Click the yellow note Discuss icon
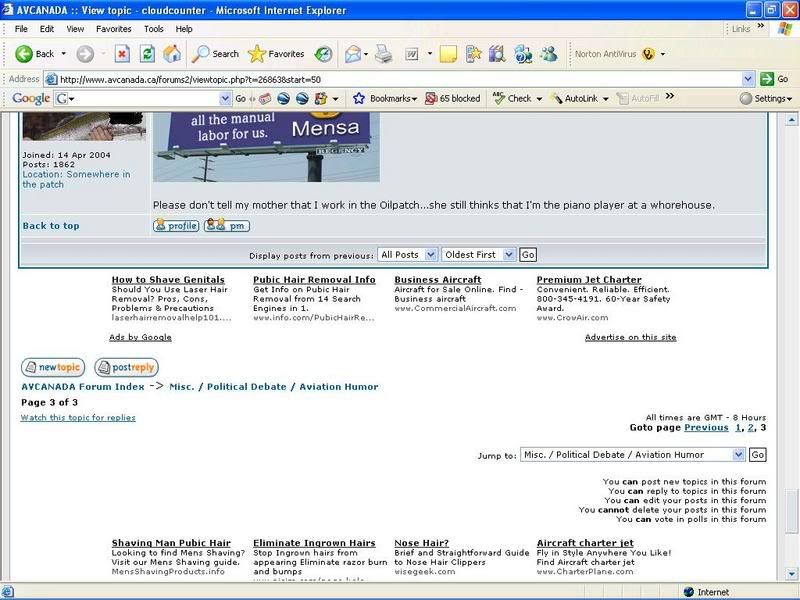 click(448, 54)
